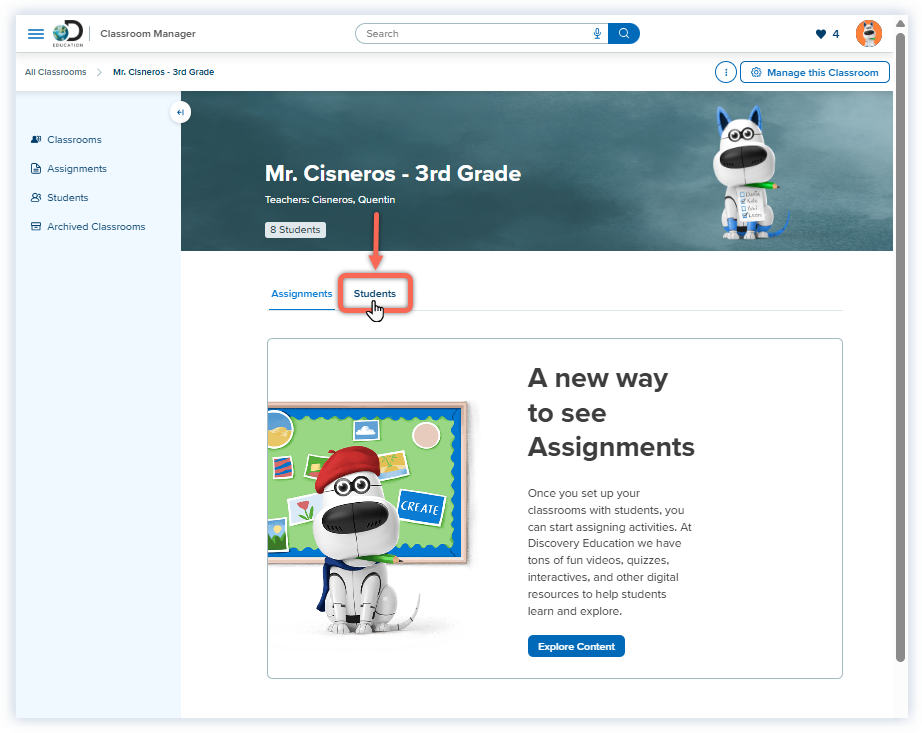Click the Explore Content button
Screen dimensions: 922x733
click(576, 646)
